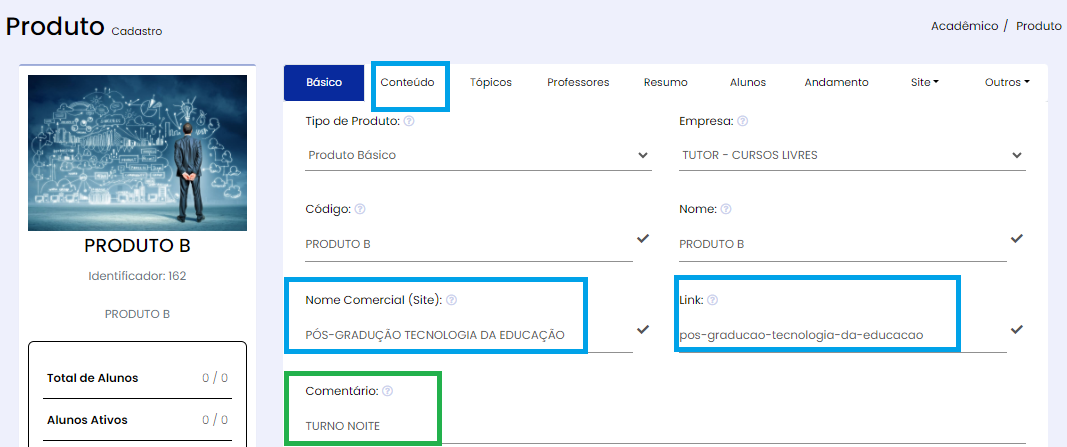Click the large PRODUTO B sidebar heading

(x=137, y=246)
